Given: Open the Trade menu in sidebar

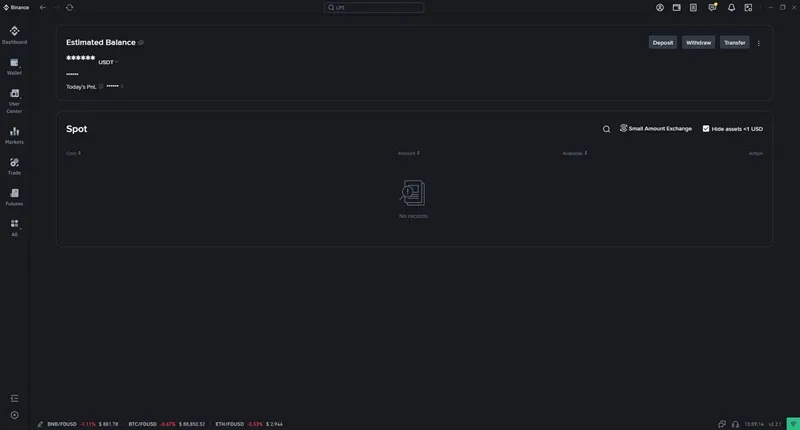Looking at the screenshot, I should click(x=14, y=166).
